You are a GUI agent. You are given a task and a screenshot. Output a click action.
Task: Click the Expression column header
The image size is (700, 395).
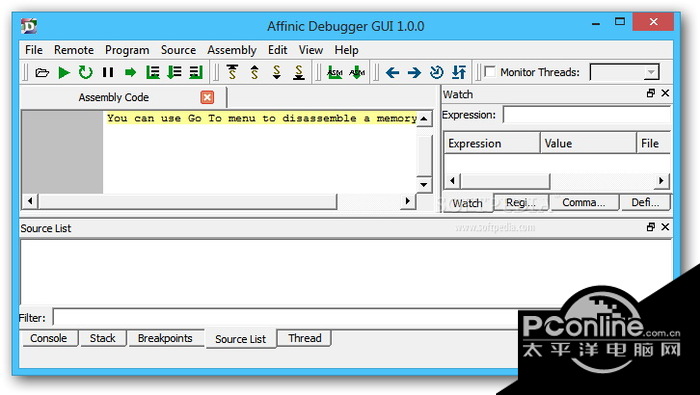click(x=492, y=143)
